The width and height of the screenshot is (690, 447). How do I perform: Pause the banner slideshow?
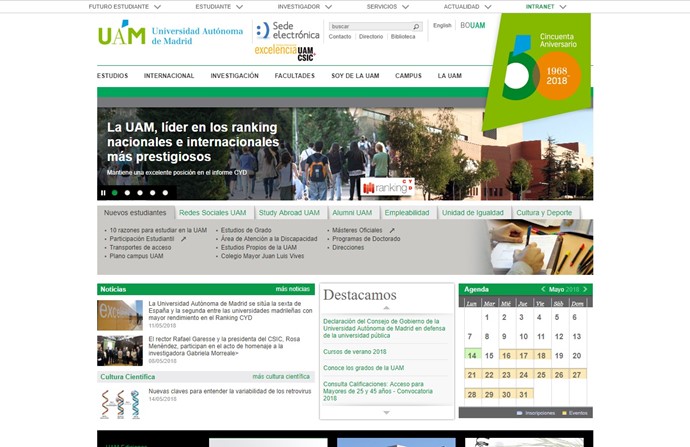point(103,193)
